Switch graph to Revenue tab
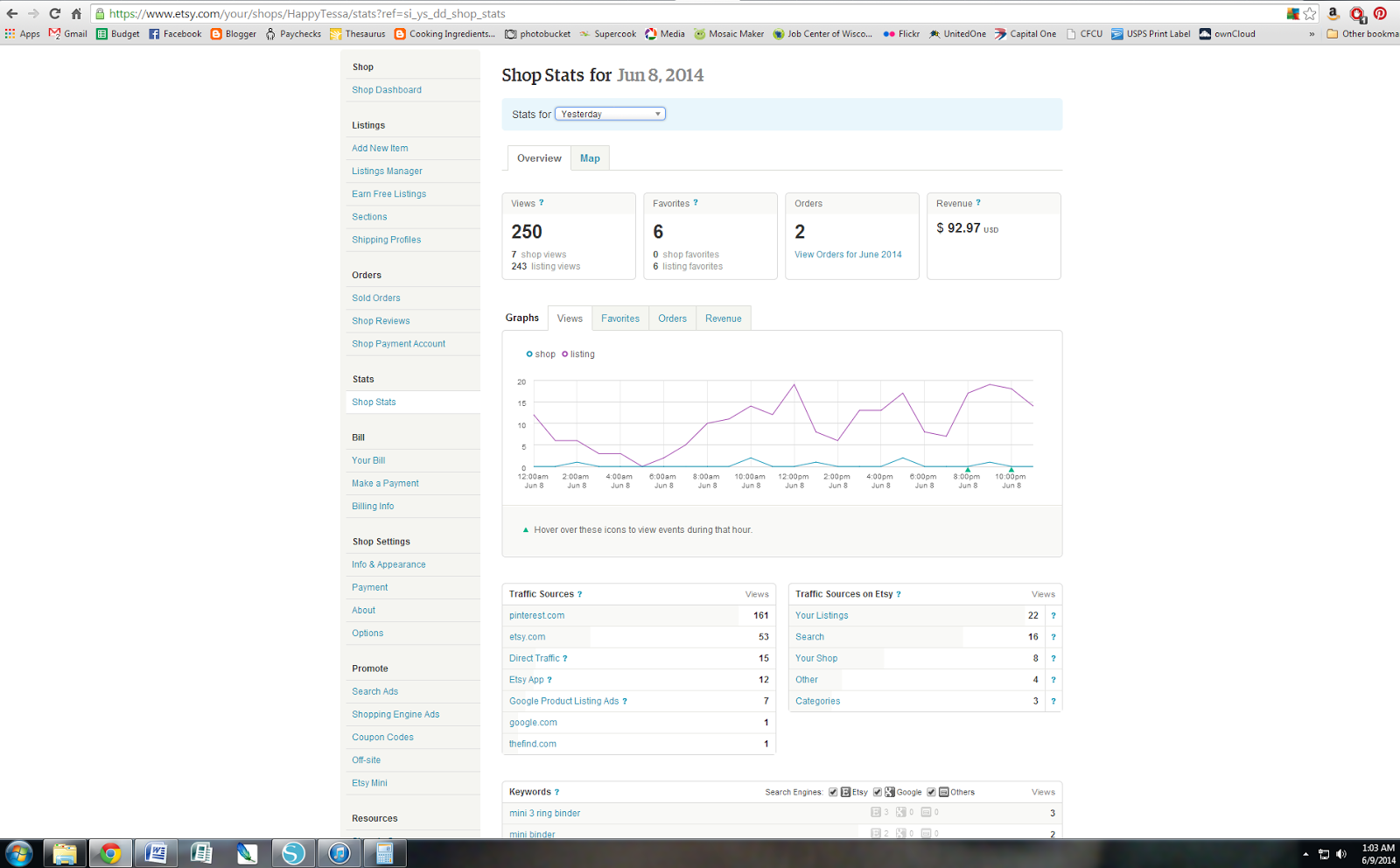 point(724,318)
